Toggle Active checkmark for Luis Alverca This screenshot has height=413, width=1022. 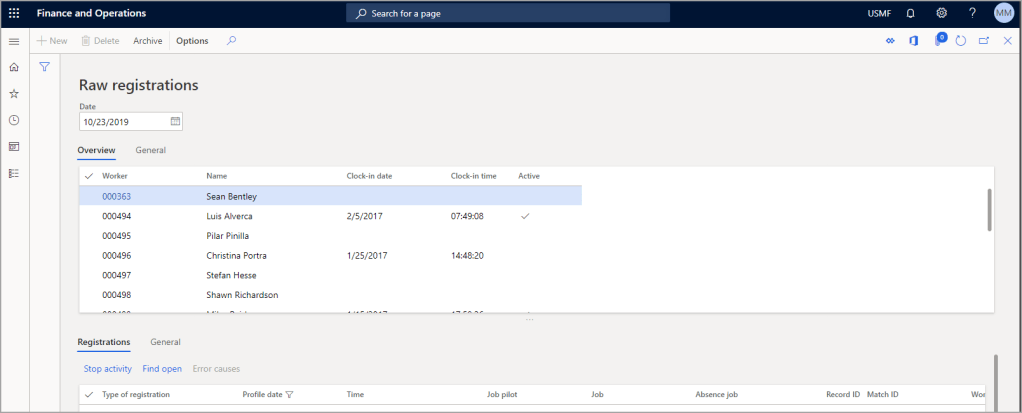[x=526, y=216]
